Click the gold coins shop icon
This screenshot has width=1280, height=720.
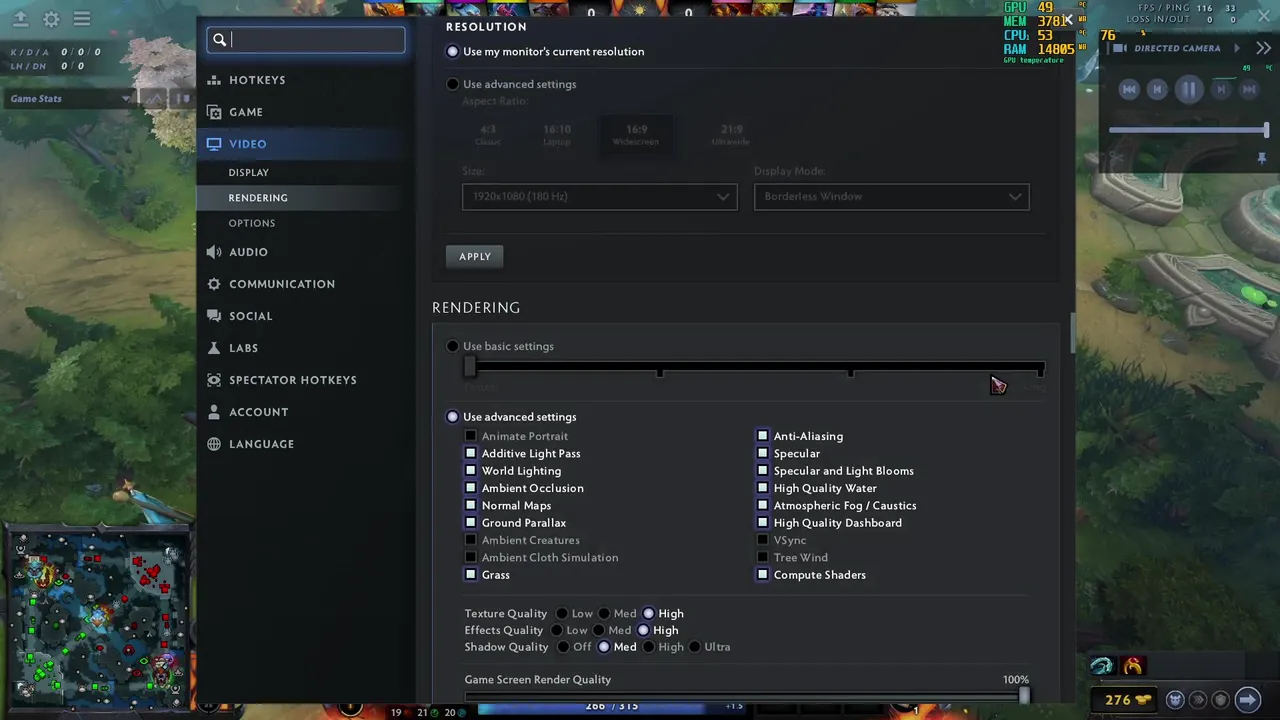pyautogui.click(x=1142, y=700)
